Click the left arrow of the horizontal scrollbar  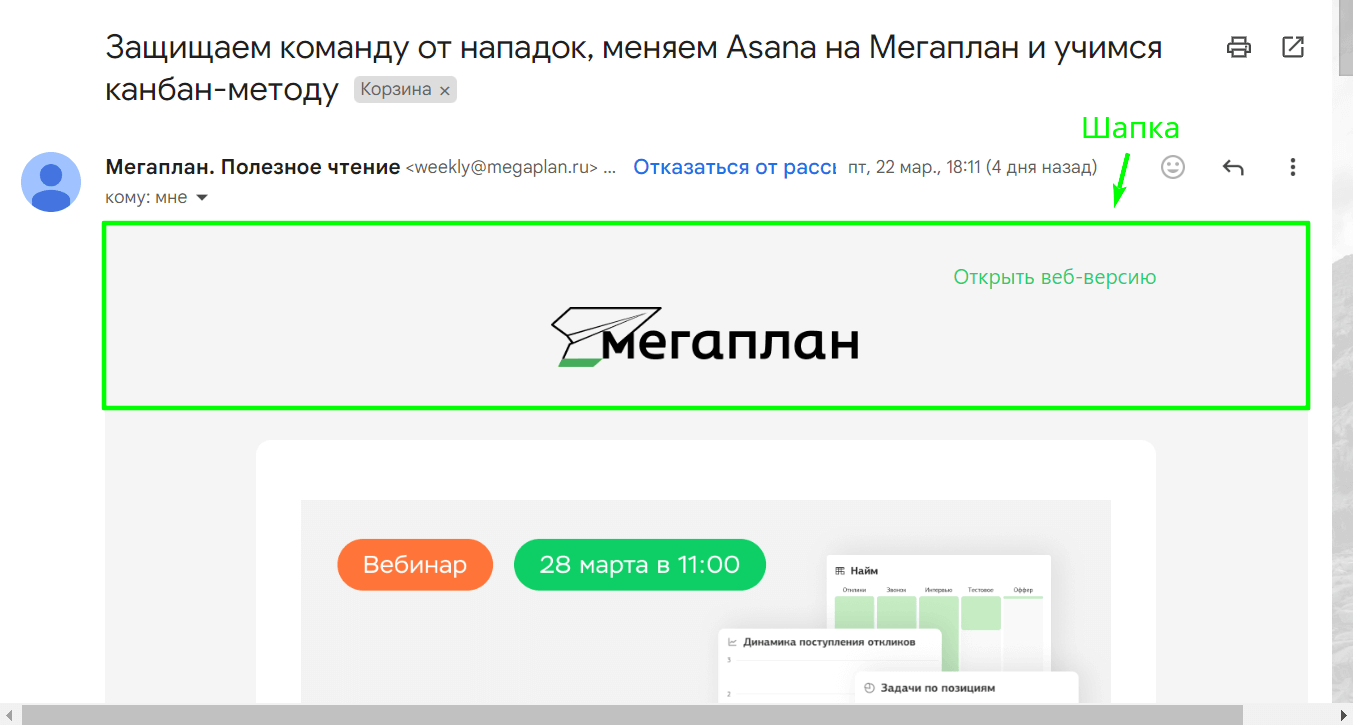point(10,714)
